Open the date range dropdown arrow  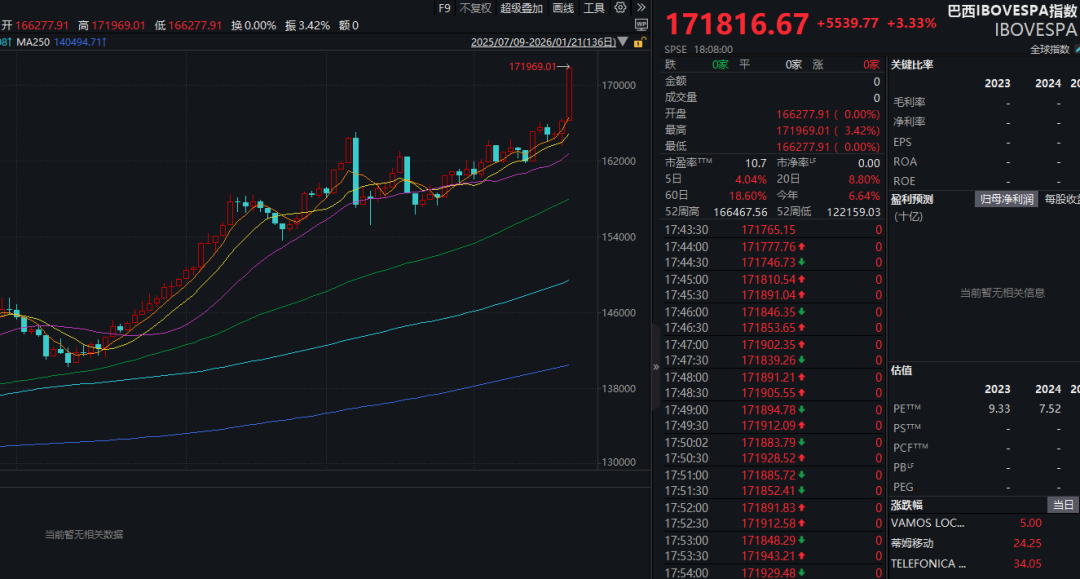625,42
